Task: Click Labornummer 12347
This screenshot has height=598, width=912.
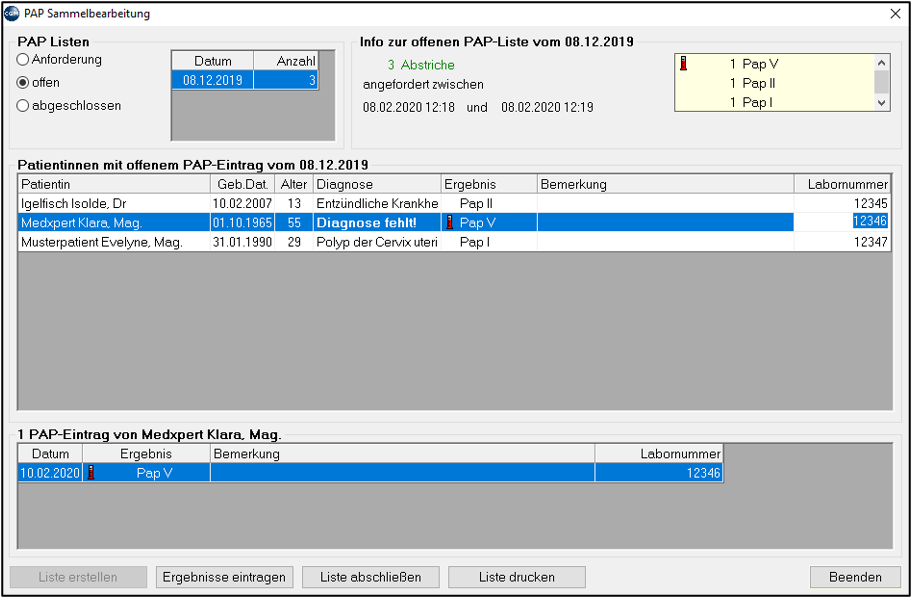Action: 842,242
